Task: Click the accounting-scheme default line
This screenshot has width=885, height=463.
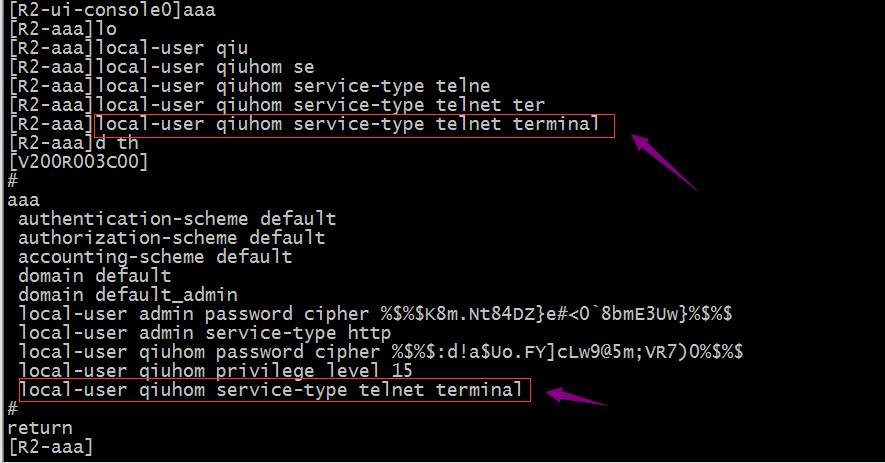Action: click(155, 257)
